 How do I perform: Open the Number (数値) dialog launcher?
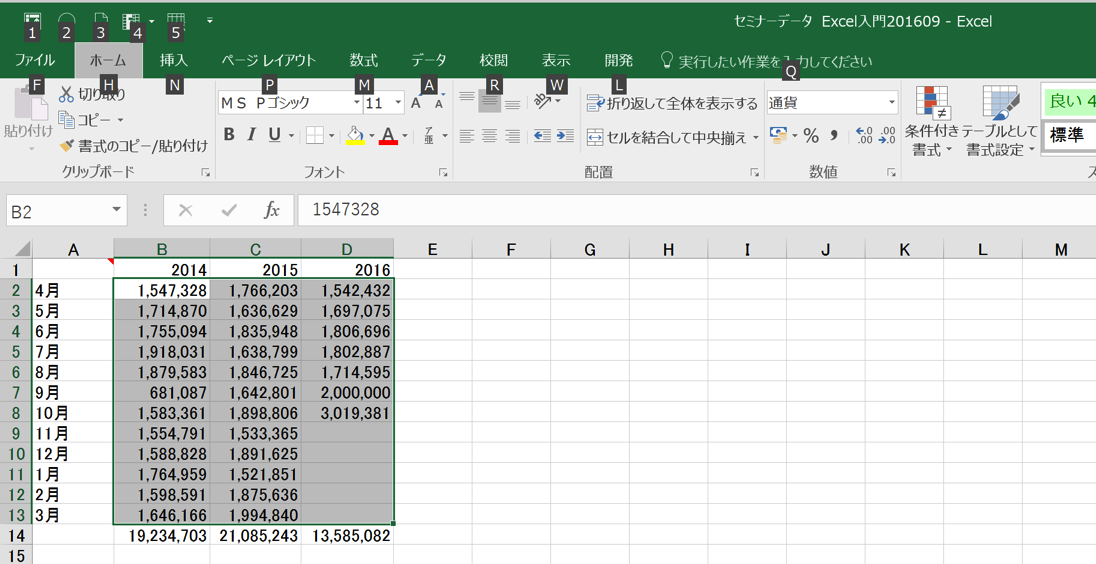(x=891, y=173)
